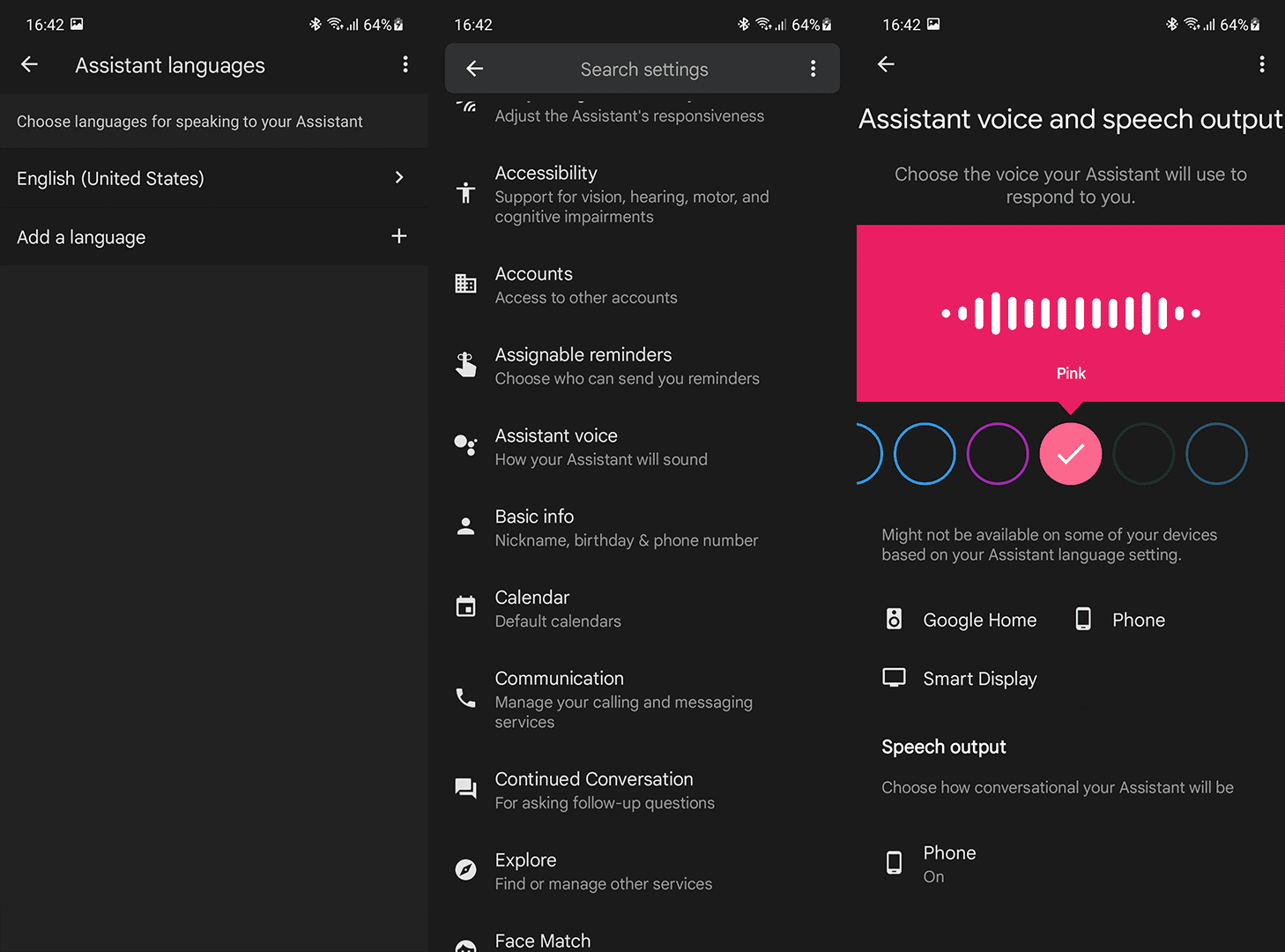Go back from Assistant languages screen
This screenshot has height=952, width=1285.
pos(29,64)
